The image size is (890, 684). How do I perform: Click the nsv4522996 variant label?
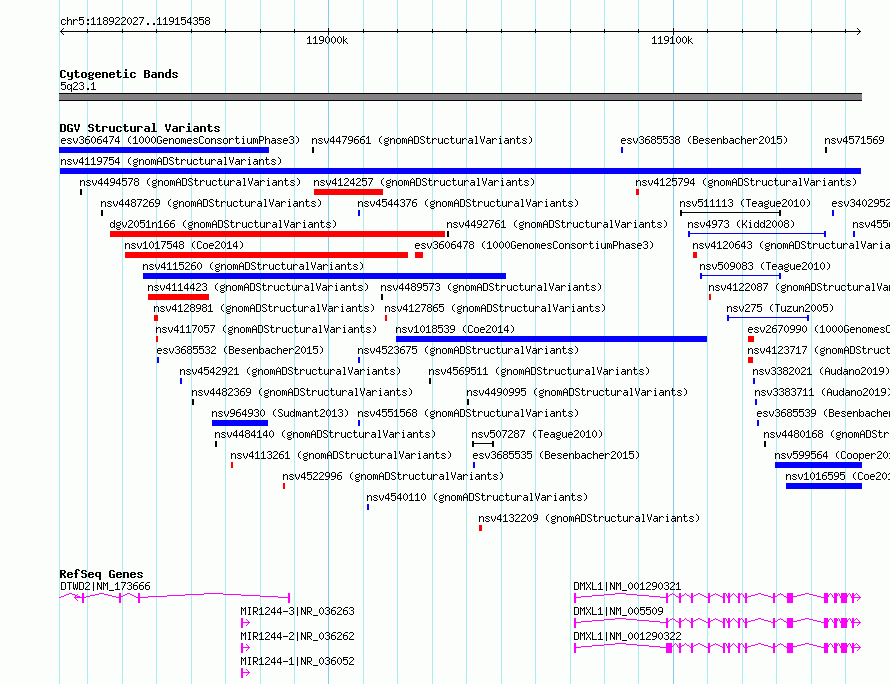pos(393,476)
